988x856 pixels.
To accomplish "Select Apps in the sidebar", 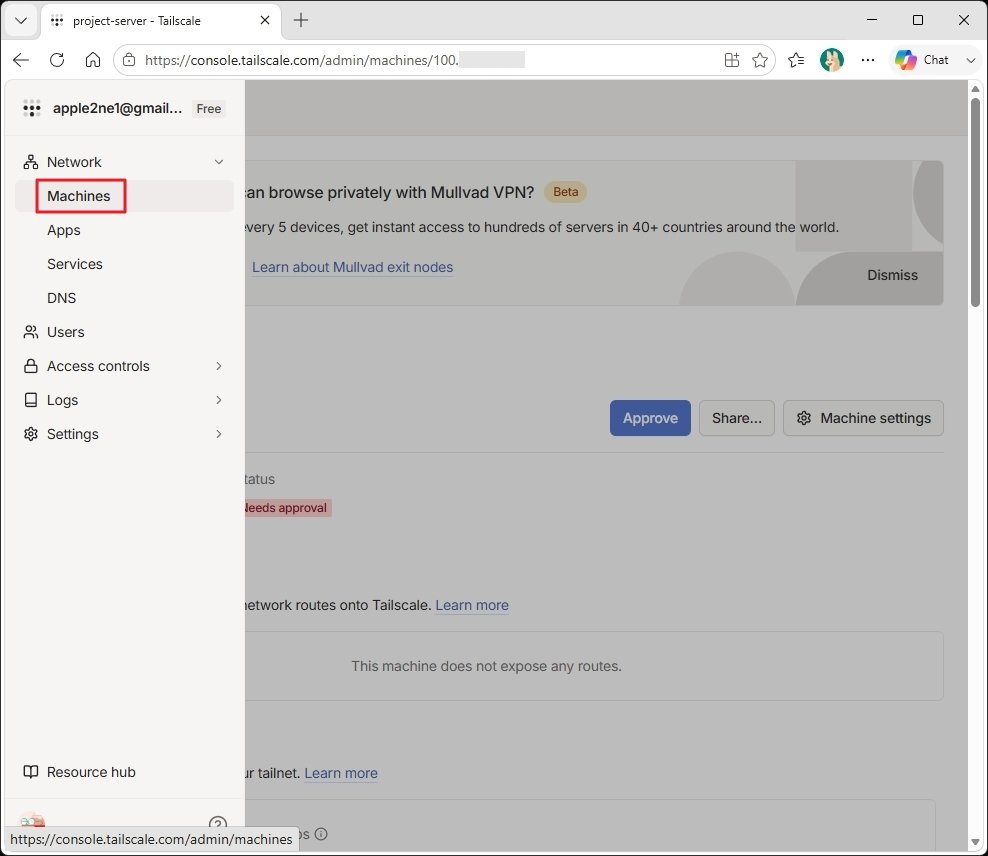I will click(64, 230).
